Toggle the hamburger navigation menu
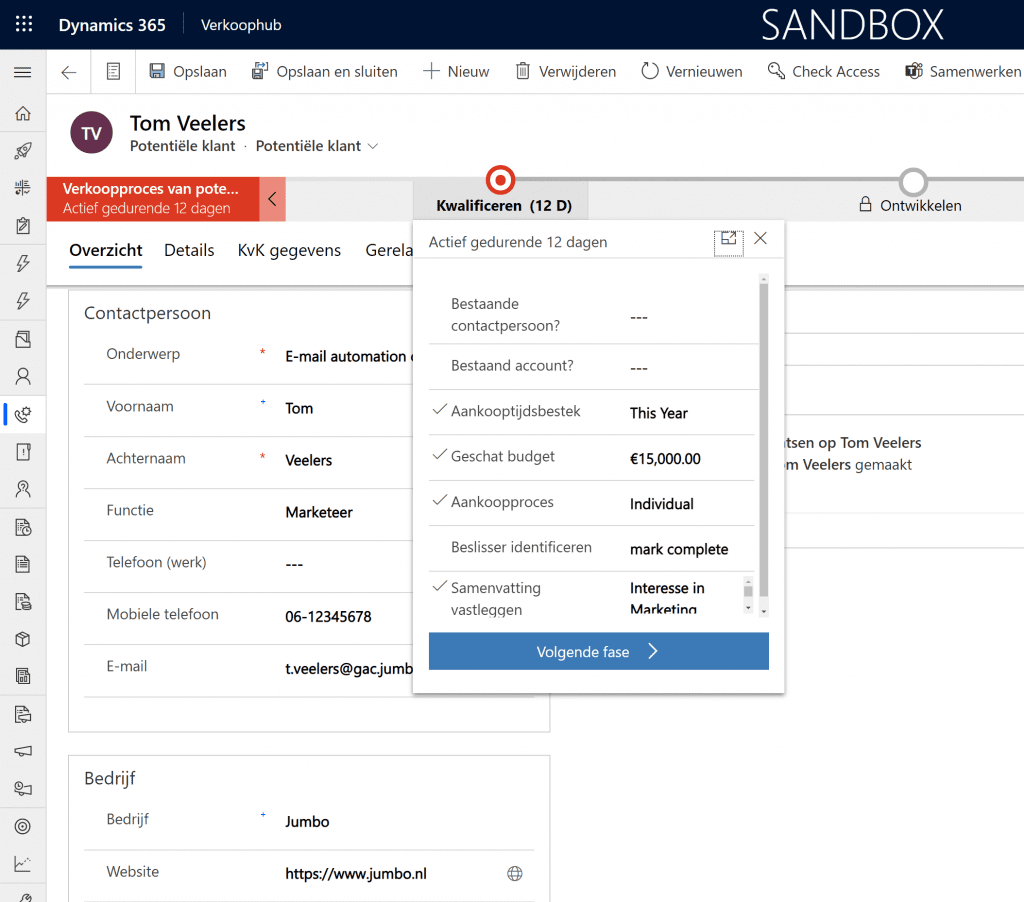This screenshot has height=902, width=1024. (x=23, y=72)
